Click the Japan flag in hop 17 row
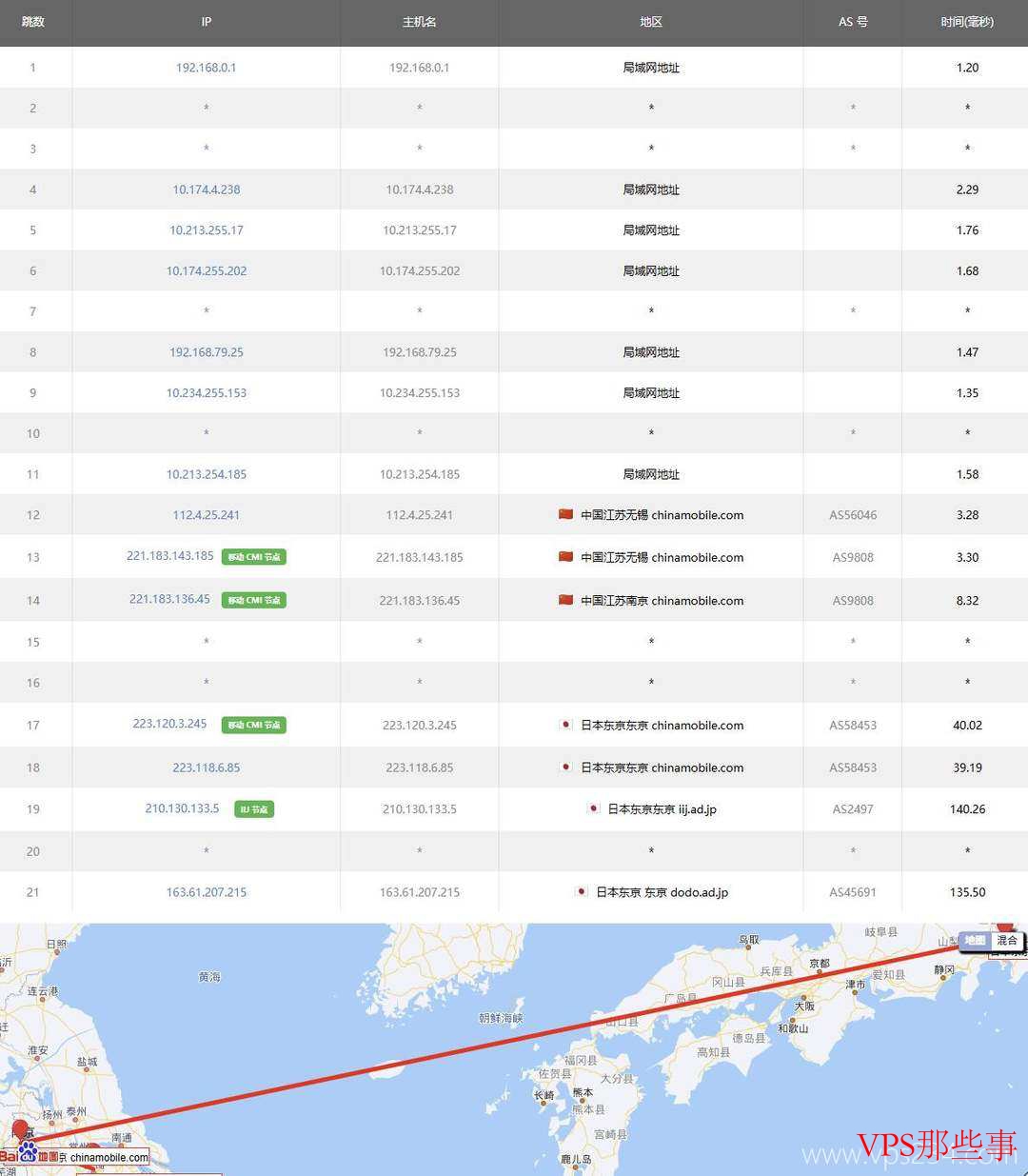Screen dimensions: 1028x1176 tap(565, 725)
